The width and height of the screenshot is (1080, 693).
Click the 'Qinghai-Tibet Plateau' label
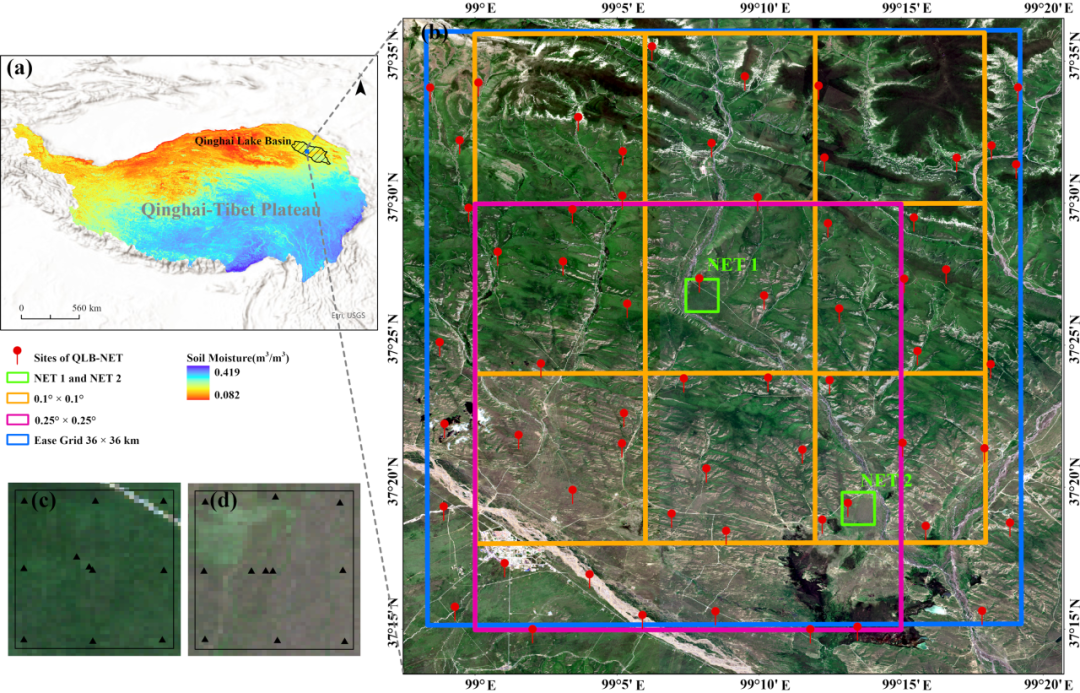(x=231, y=209)
